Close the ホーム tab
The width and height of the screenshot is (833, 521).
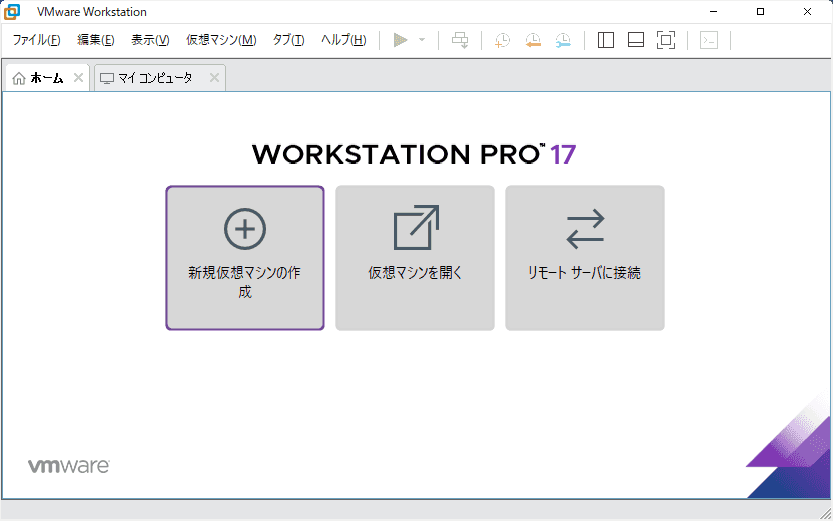click(x=78, y=78)
